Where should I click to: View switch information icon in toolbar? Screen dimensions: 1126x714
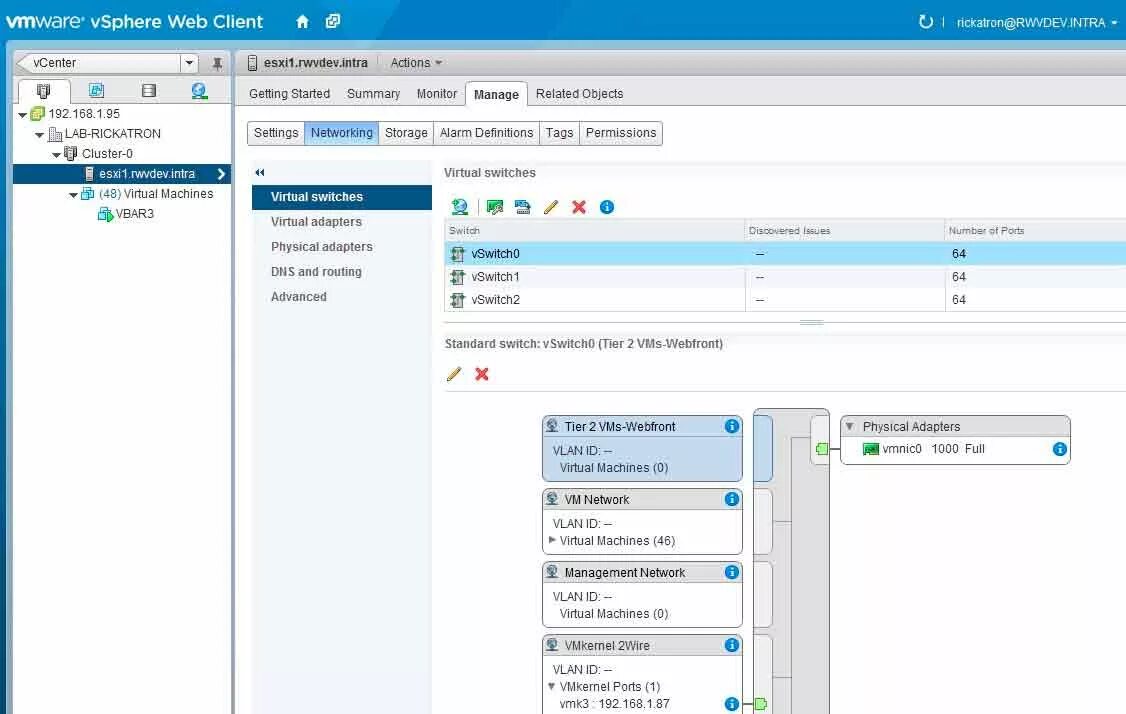pyautogui.click(x=607, y=207)
